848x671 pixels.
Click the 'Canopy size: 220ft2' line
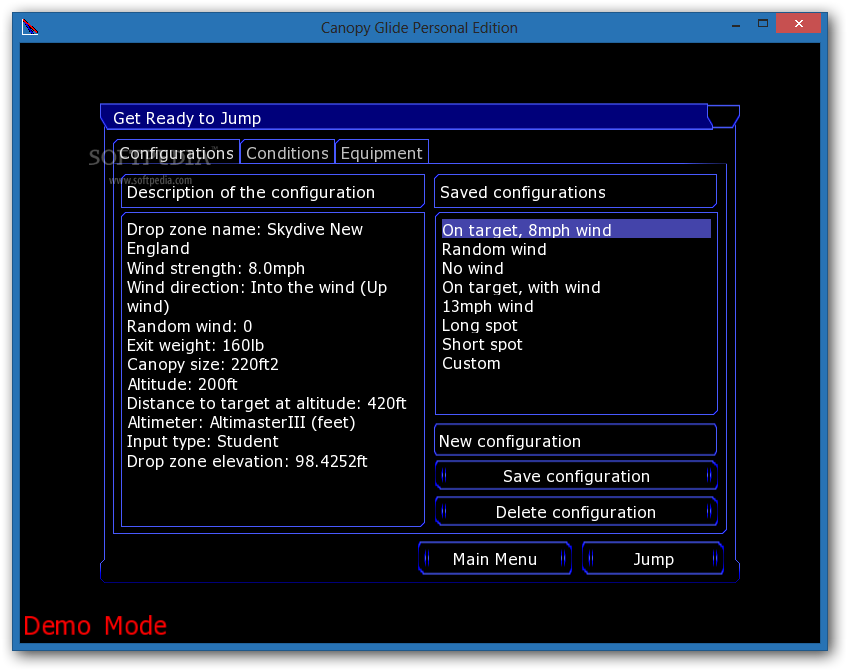click(x=203, y=364)
